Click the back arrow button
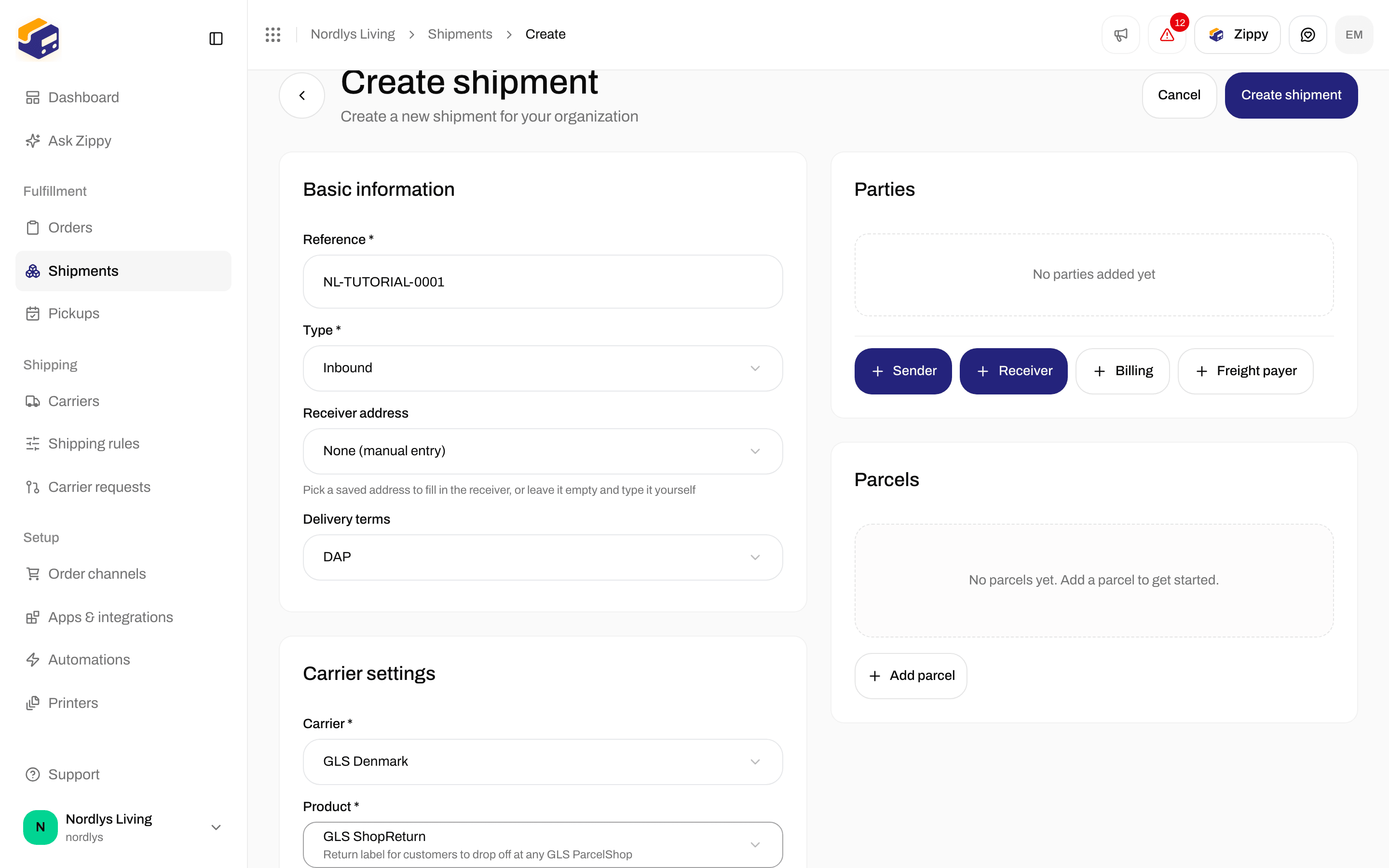Image resolution: width=1389 pixels, height=868 pixels. click(x=302, y=95)
